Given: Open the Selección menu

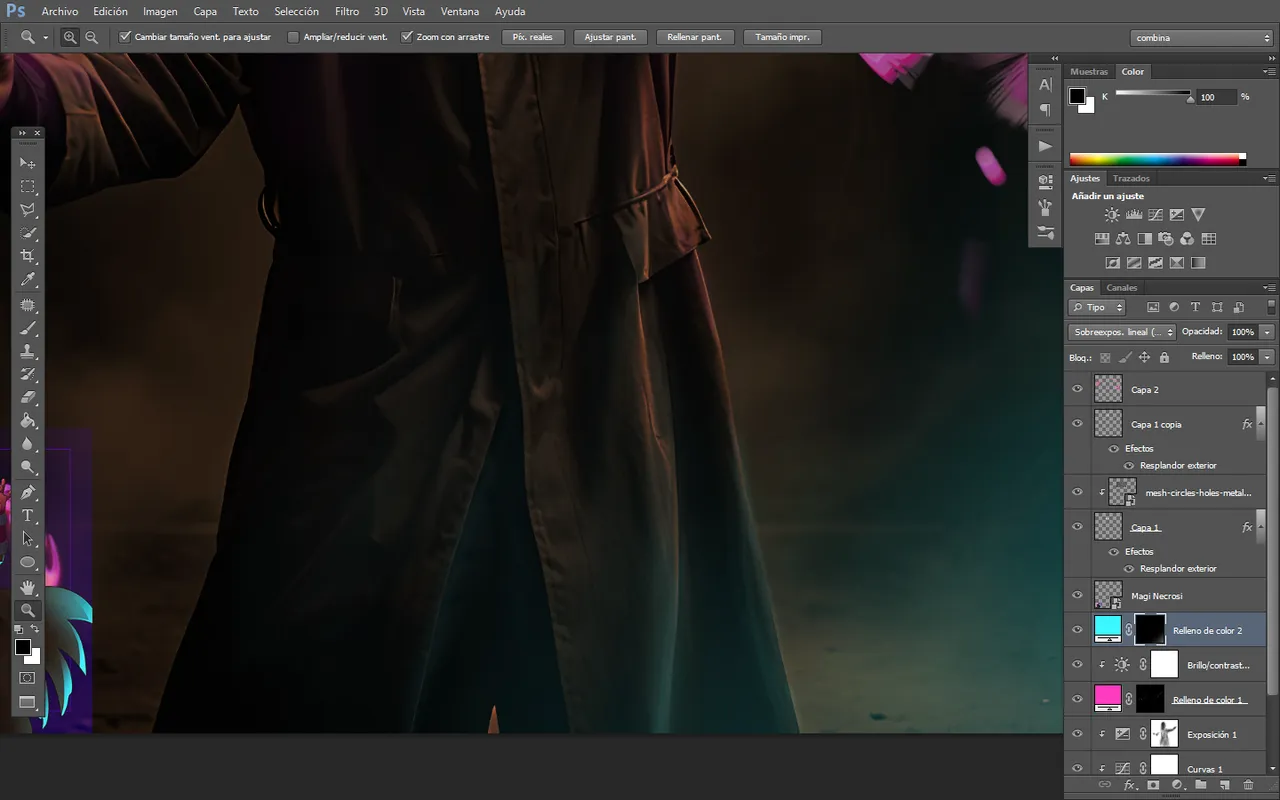Looking at the screenshot, I should [x=296, y=12].
